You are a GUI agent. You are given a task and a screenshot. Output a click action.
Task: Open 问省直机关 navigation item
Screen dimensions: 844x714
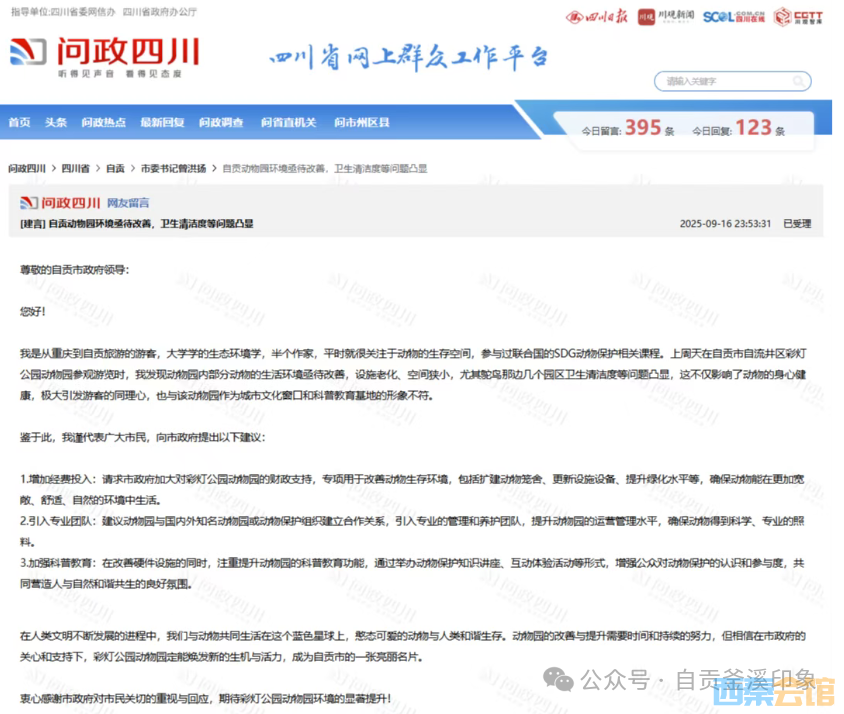pyautogui.click(x=288, y=122)
